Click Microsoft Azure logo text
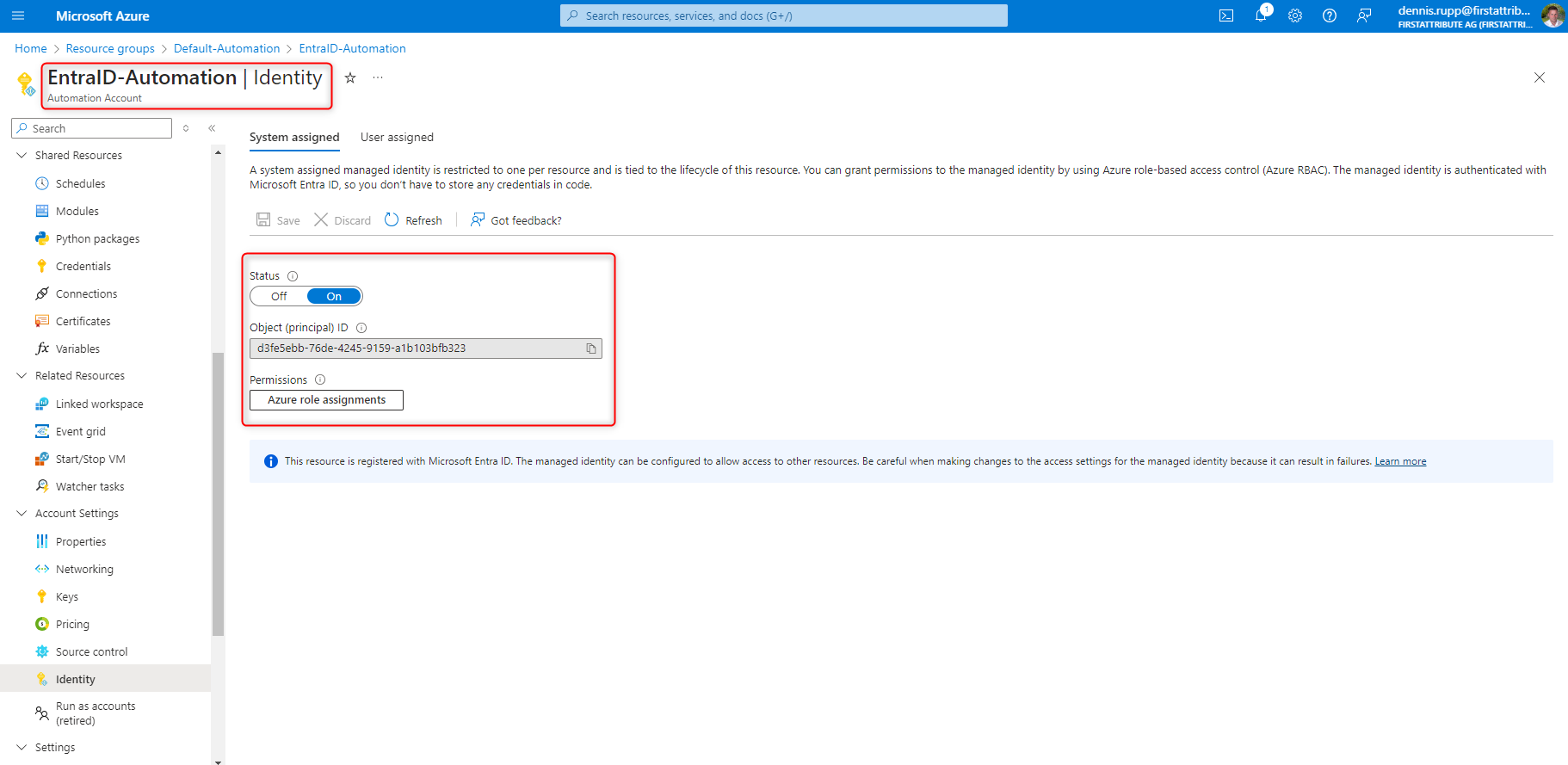 [102, 16]
